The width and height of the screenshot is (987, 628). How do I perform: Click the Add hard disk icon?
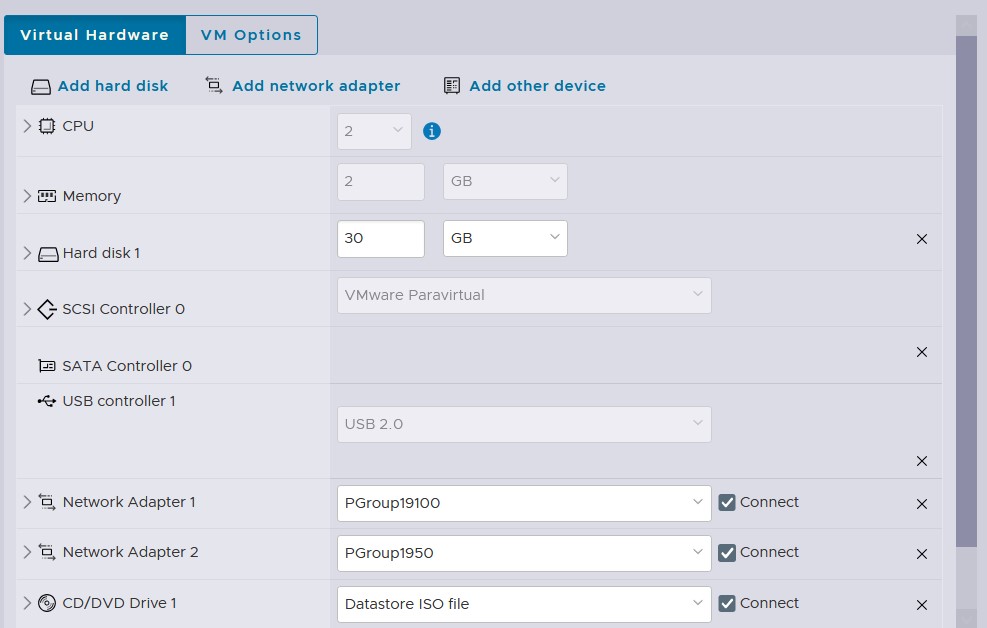pyautogui.click(x=40, y=87)
